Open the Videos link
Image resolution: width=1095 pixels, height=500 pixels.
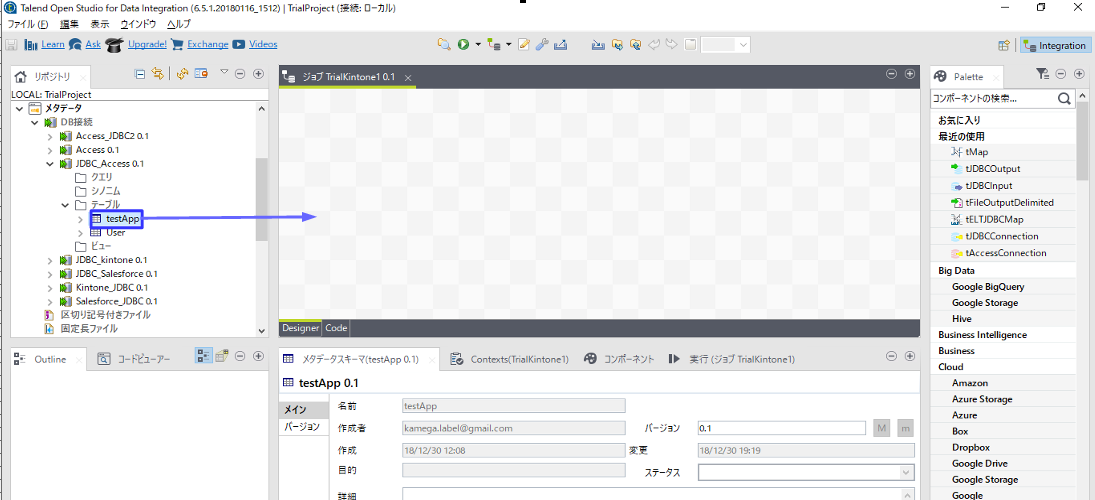tap(263, 45)
